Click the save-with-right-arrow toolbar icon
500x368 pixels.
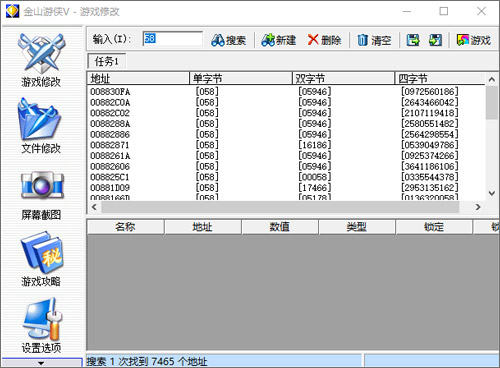point(413,40)
